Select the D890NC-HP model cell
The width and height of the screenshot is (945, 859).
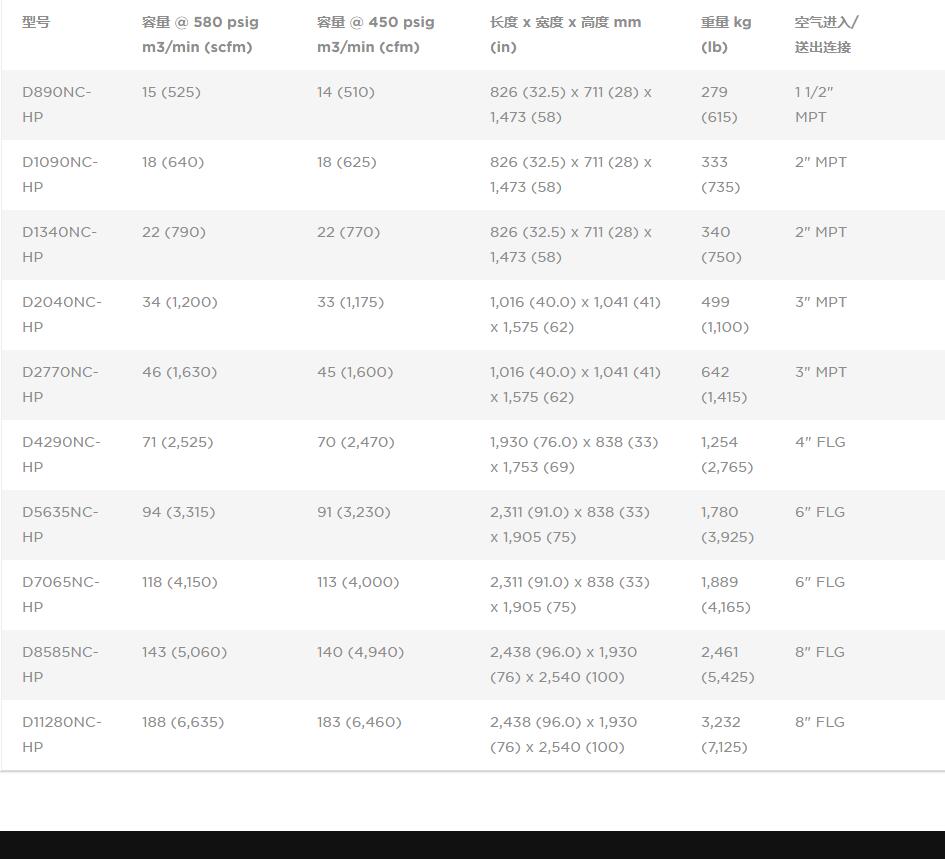tap(57, 104)
